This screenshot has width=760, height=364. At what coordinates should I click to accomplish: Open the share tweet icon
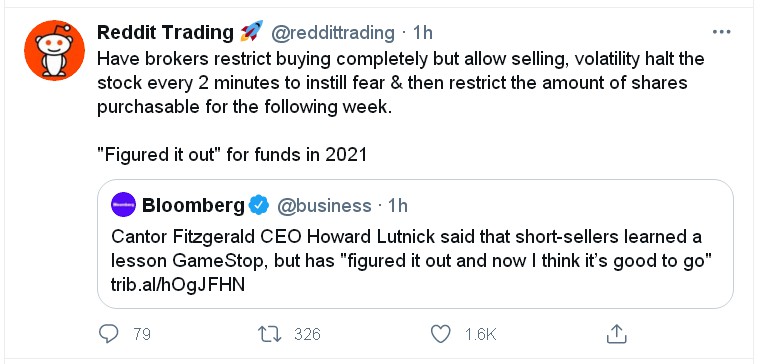(x=617, y=333)
